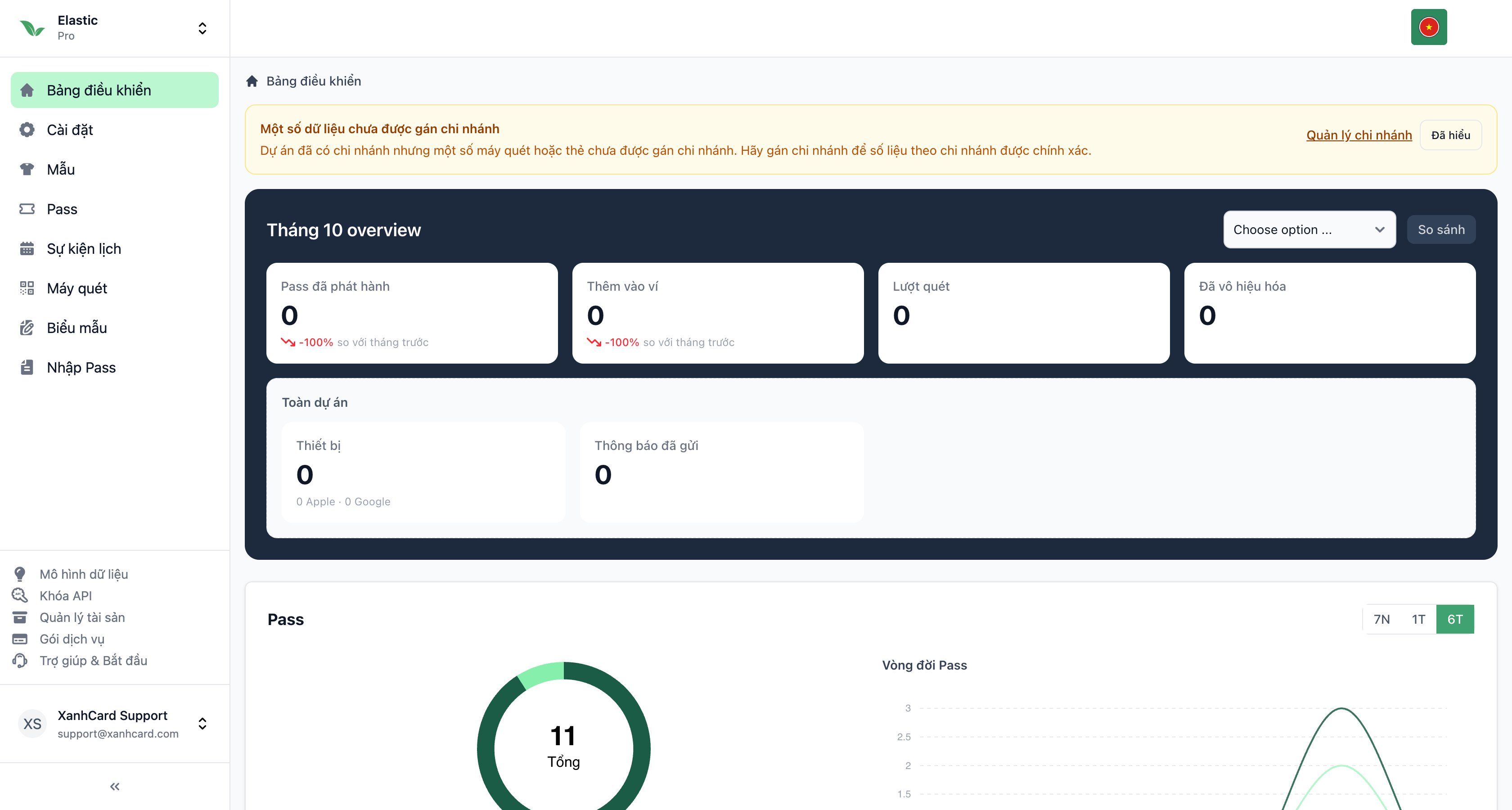Click the Vòng đời Pass chart title
This screenshot has height=810, width=1512.
point(924,665)
